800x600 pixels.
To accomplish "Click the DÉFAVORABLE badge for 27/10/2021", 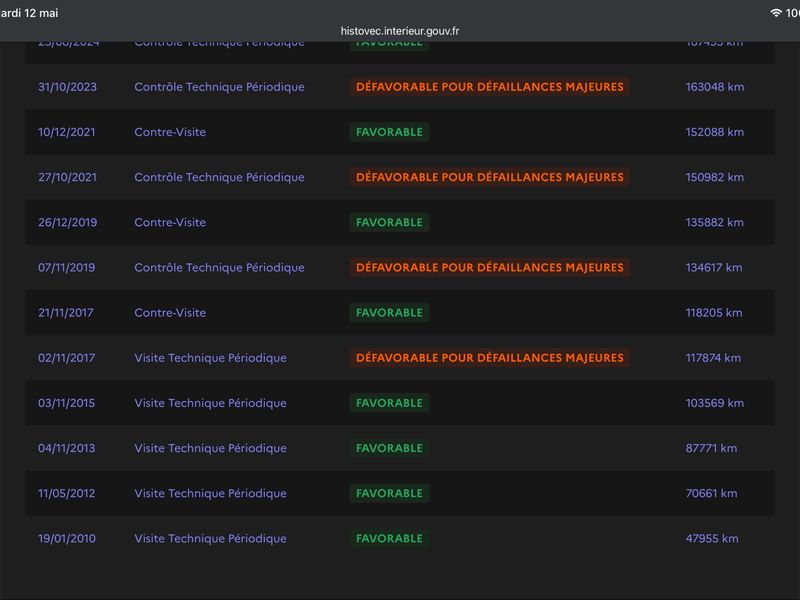I will pyautogui.click(x=489, y=177).
